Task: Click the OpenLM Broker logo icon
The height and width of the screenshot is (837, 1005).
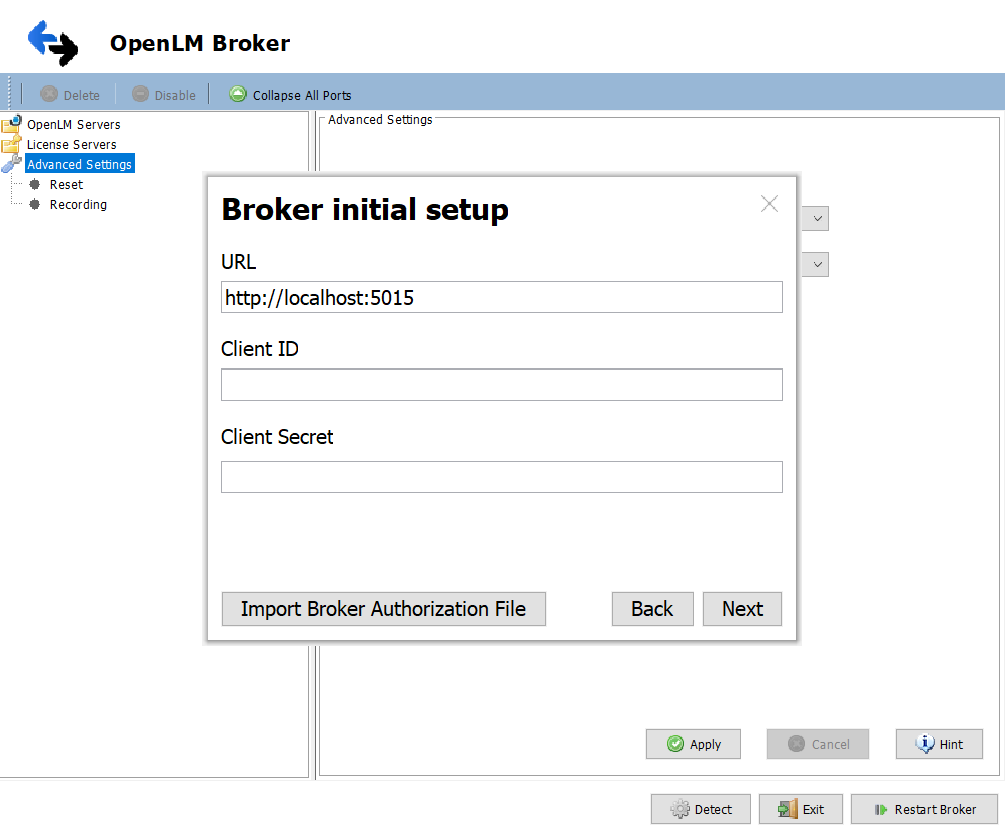Action: [x=52, y=42]
